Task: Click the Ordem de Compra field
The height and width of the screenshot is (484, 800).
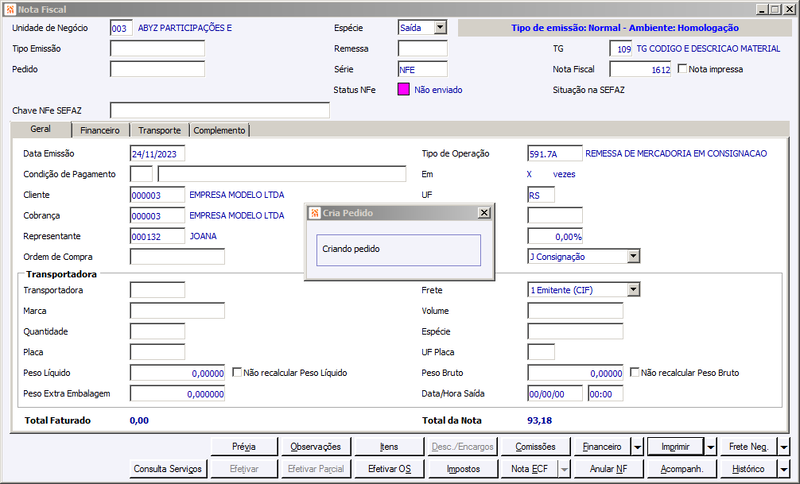Action: point(177,257)
